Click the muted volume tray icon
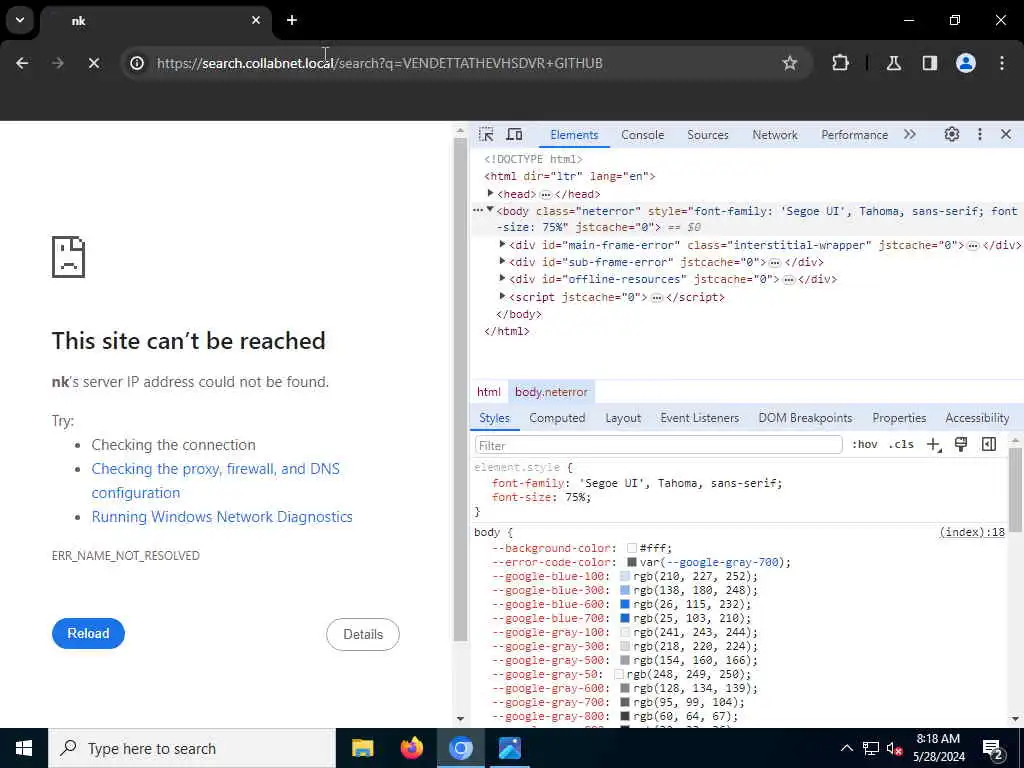 pyautogui.click(x=894, y=749)
